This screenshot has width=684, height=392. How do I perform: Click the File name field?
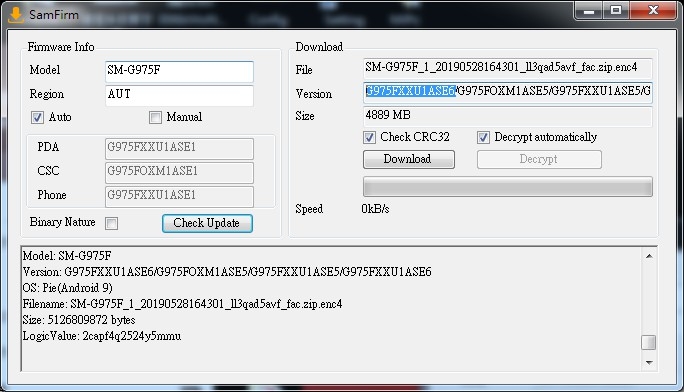point(508,68)
